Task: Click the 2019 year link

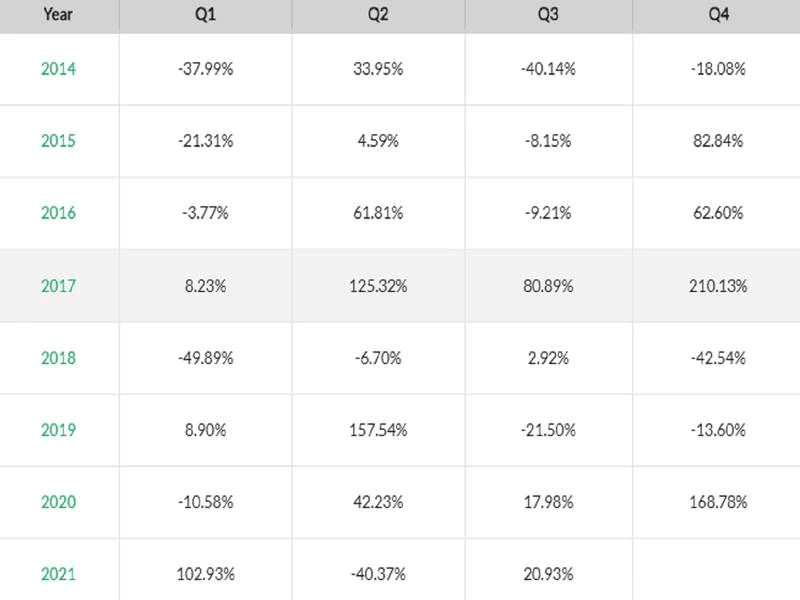Action: (x=58, y=430)
